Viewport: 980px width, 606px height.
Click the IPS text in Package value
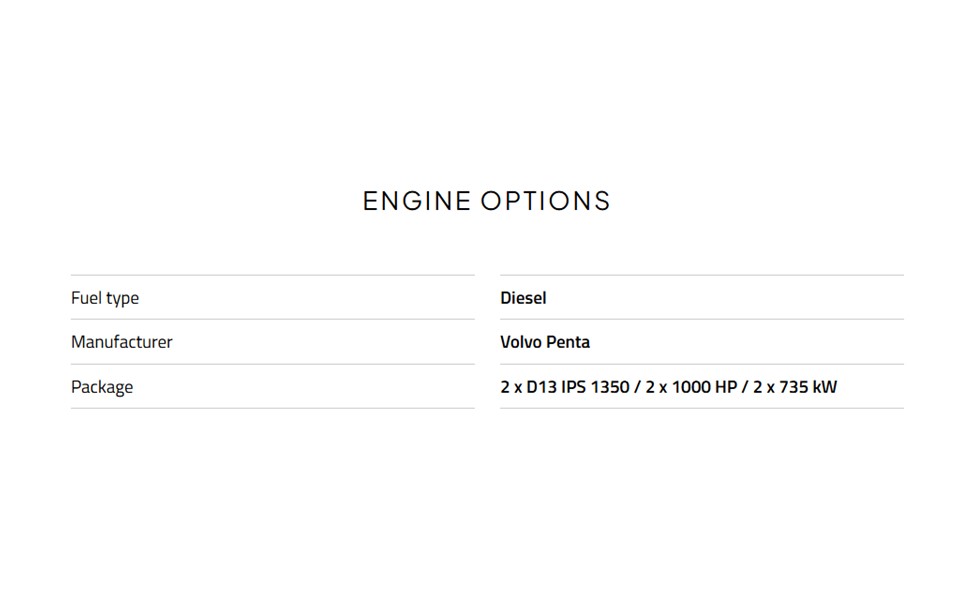pos(574,387)
